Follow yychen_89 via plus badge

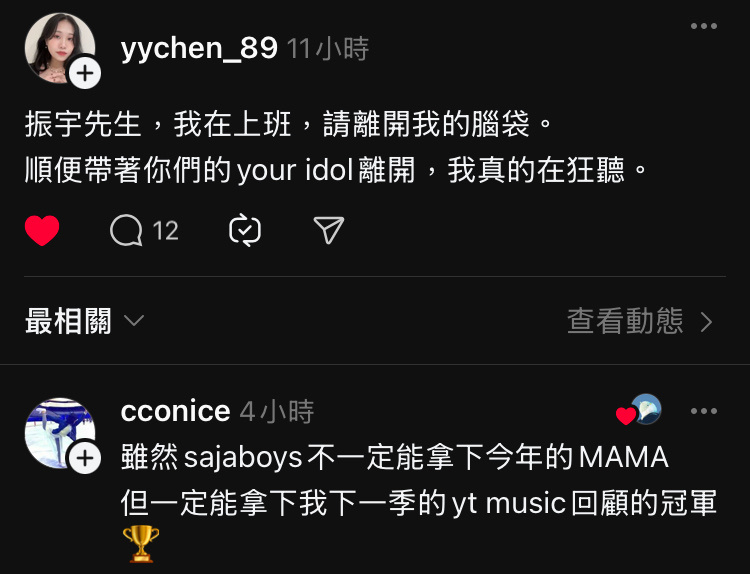pos(85,74)
